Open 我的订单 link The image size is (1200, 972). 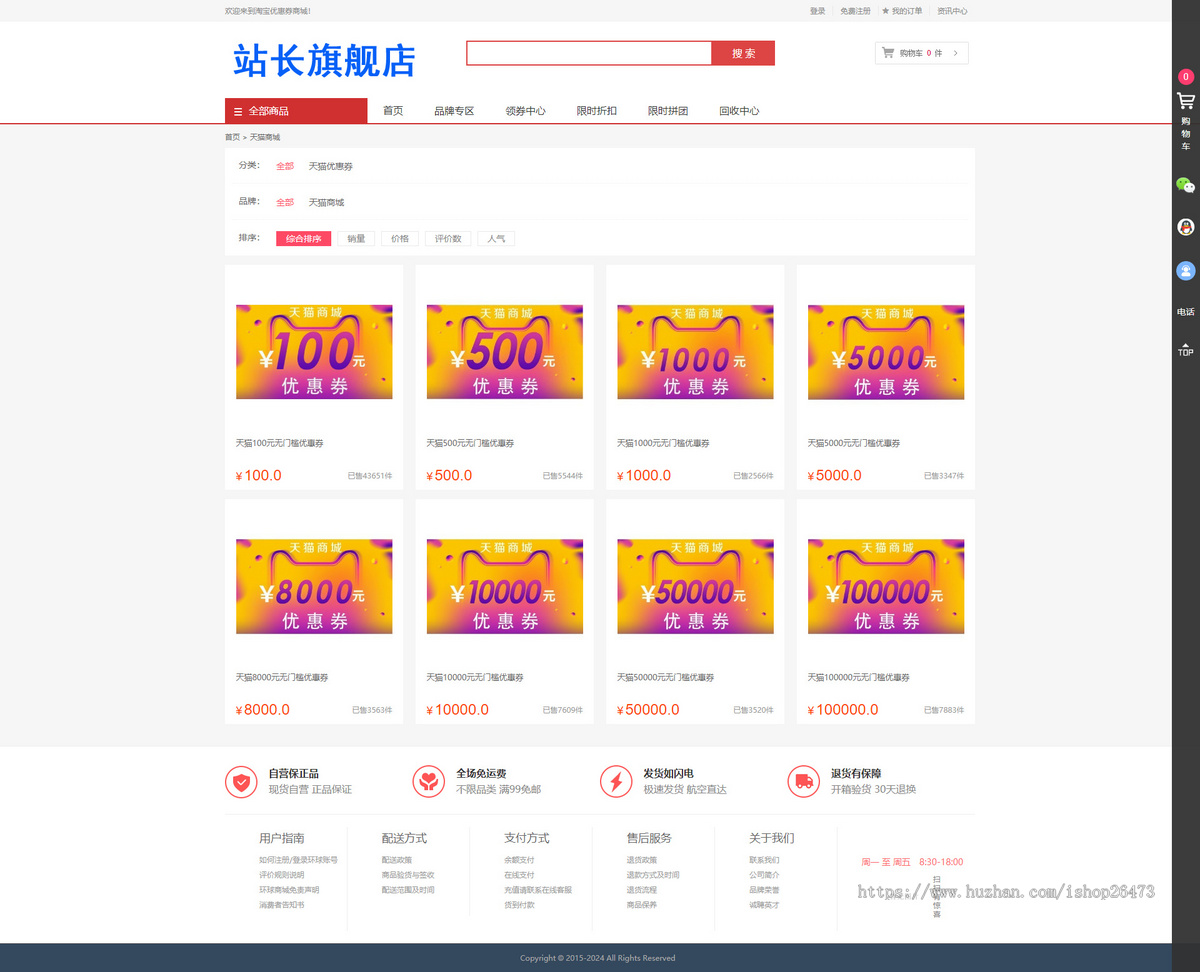907,11
